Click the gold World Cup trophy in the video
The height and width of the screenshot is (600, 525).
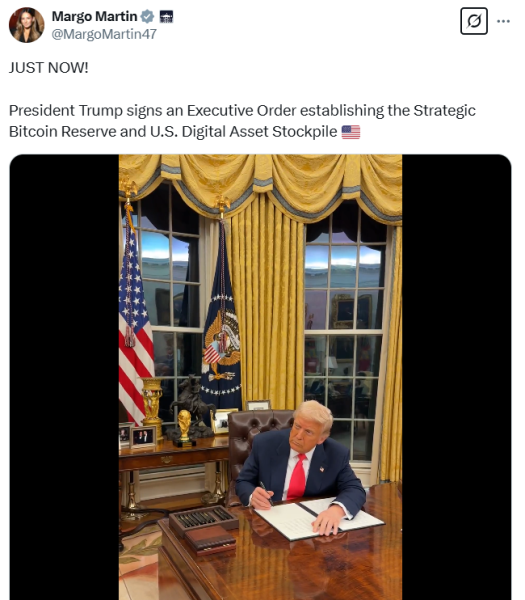click(x=184, y=428)
